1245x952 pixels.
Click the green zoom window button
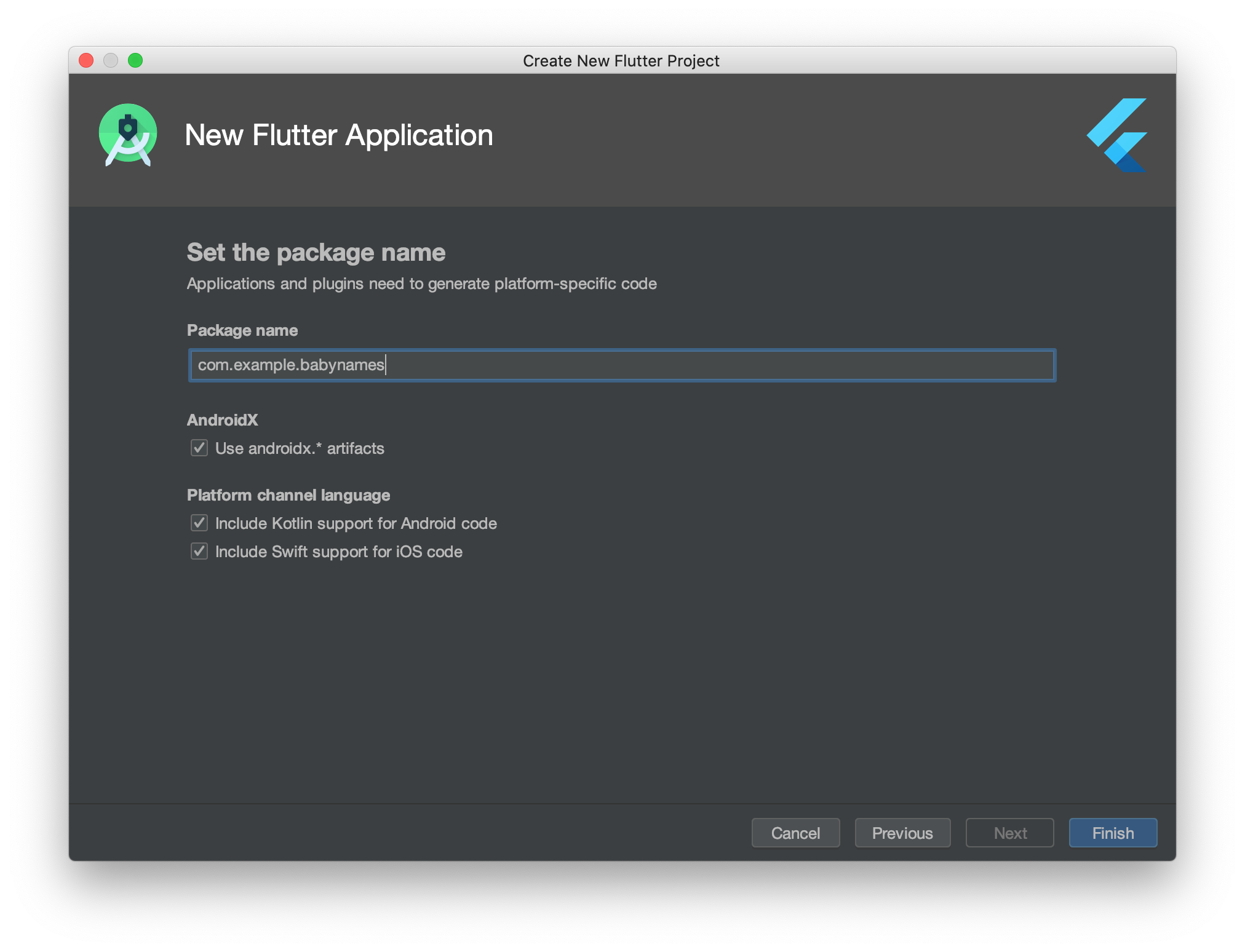click(x=135, y=60)
